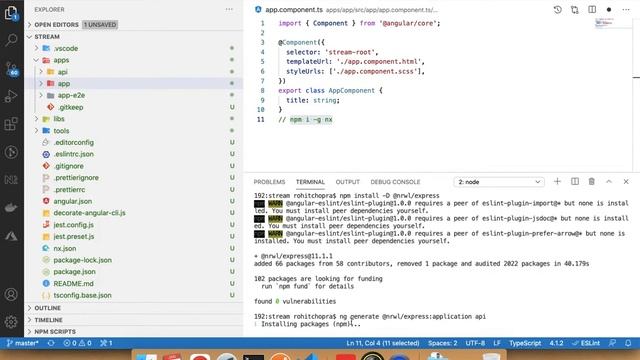Image resolution: width=640 pixels, height=360 pixels.
Task: Split the terminal panel
Action: pos(575,182)
